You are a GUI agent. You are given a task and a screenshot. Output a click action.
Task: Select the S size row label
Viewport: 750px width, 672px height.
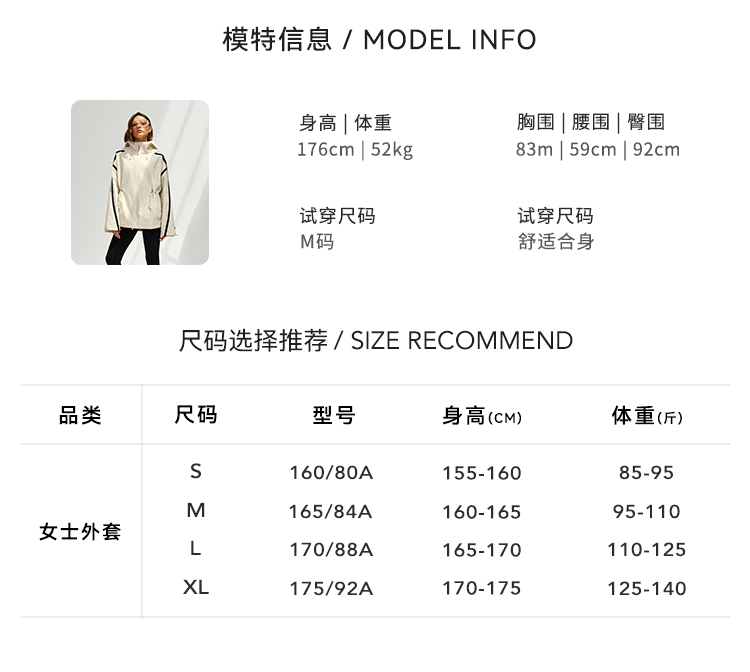coord(196,471)
